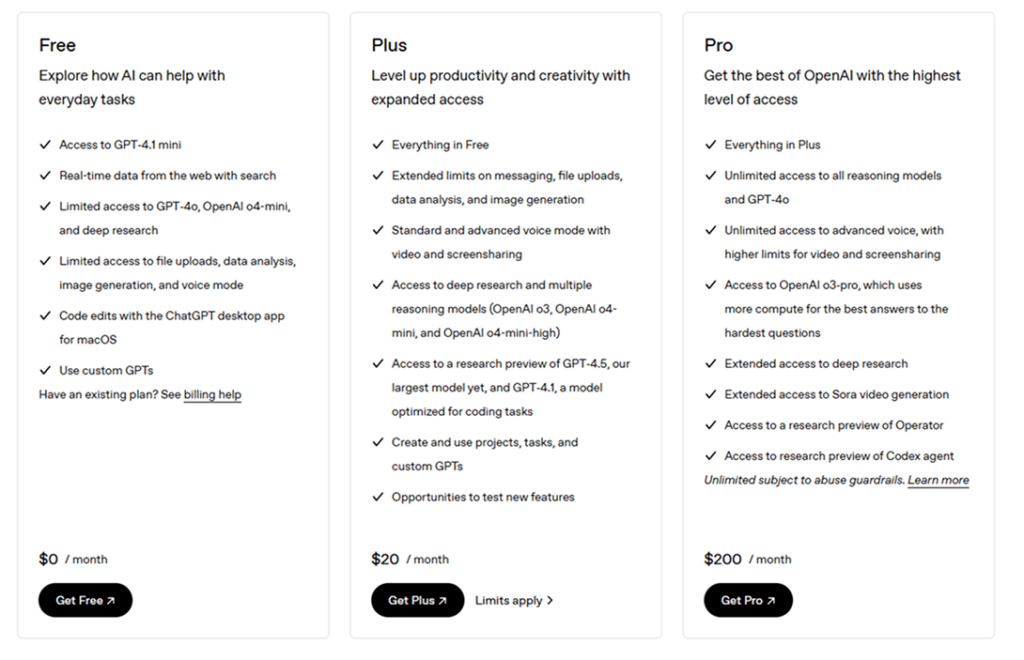The image size is (1024, 660).
Task: Click checkmark beside research preview of Codex agent
Action: coord(711,456)
